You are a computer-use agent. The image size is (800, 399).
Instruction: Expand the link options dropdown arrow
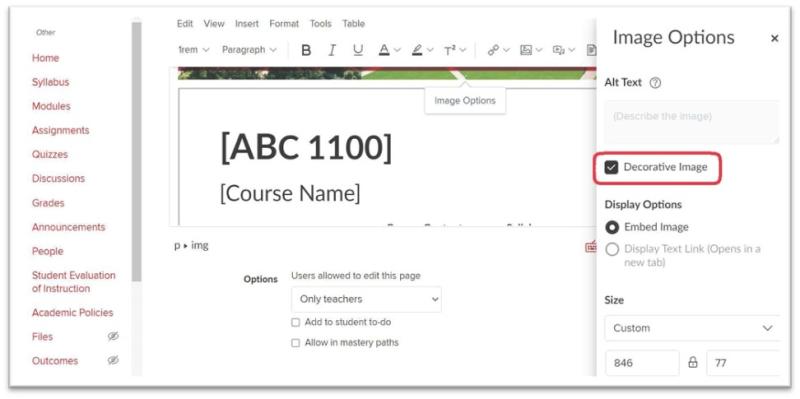[506, 50]
